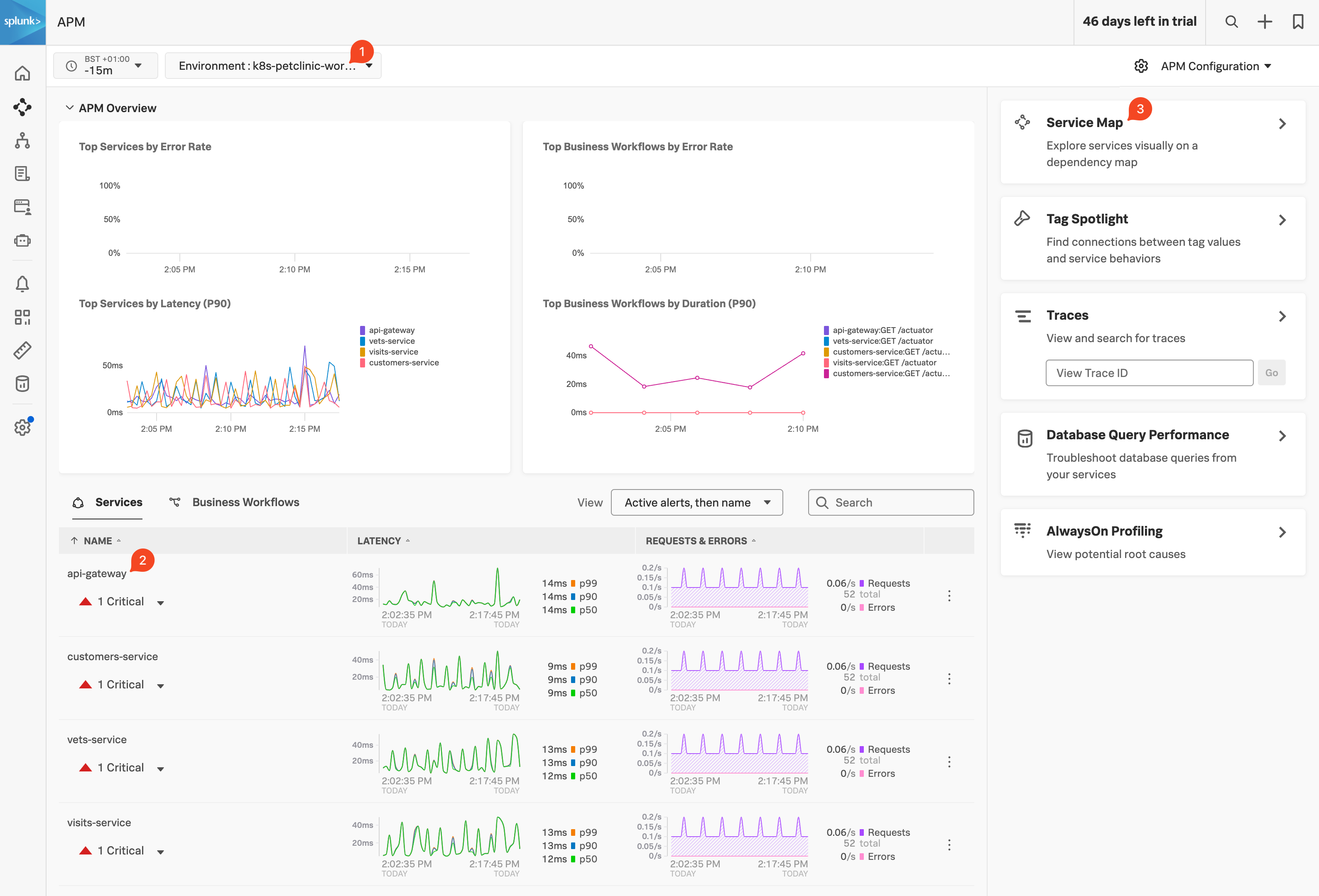Viewport: 1319px width, 896px height.
Task: Open the api-gateway service link
Action: pos(97,573)
